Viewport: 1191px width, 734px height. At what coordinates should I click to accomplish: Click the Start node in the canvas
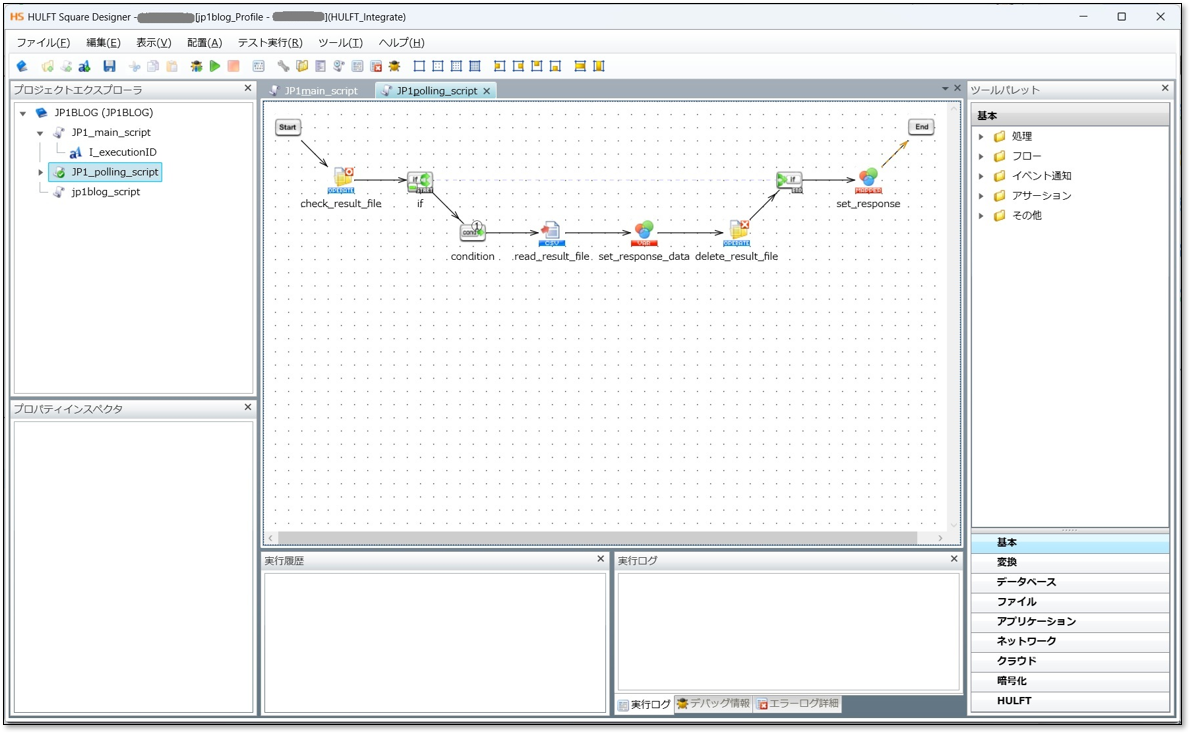coord(288,127)
